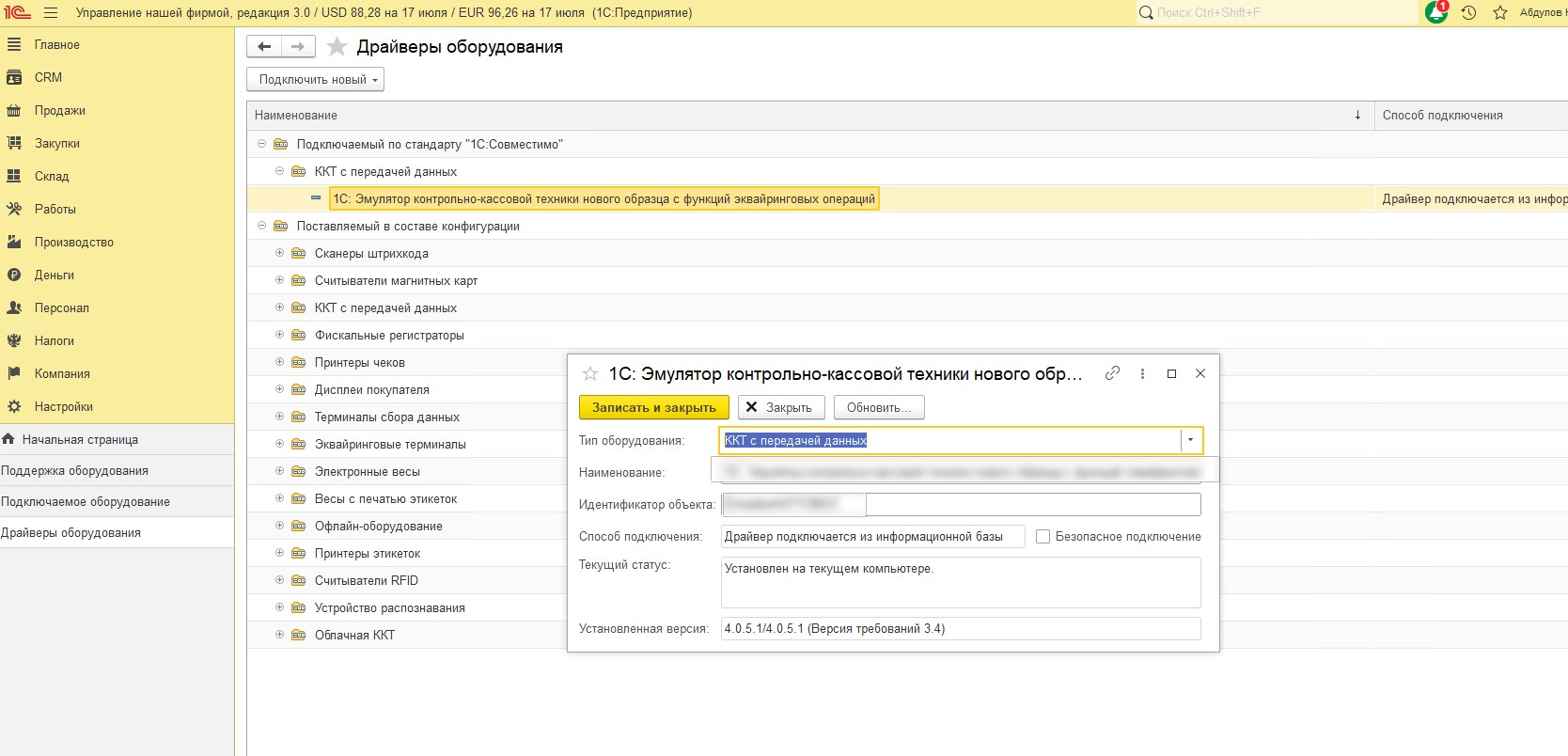Expand the Фискальные регистраторы group
The image size is (1568, 756).
pos(279,335)
